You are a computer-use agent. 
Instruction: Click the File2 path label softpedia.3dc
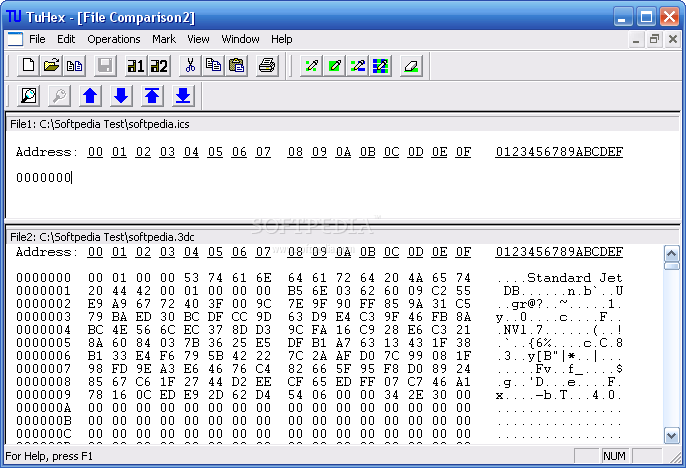point(102,237)
